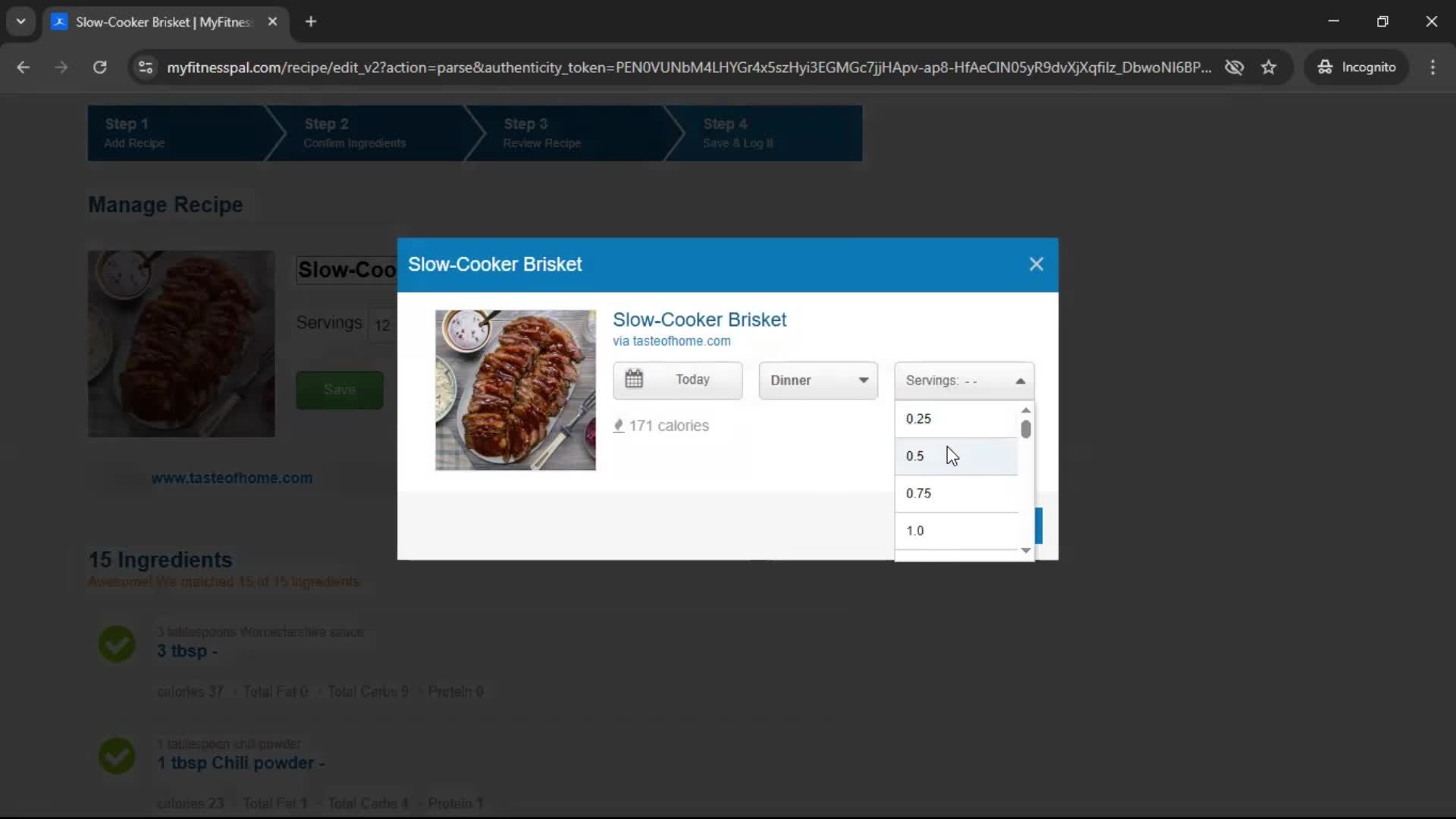Click the 171 calories flame icon
This screenshot has height=819, width=1456.
click(x=619, y=425)
